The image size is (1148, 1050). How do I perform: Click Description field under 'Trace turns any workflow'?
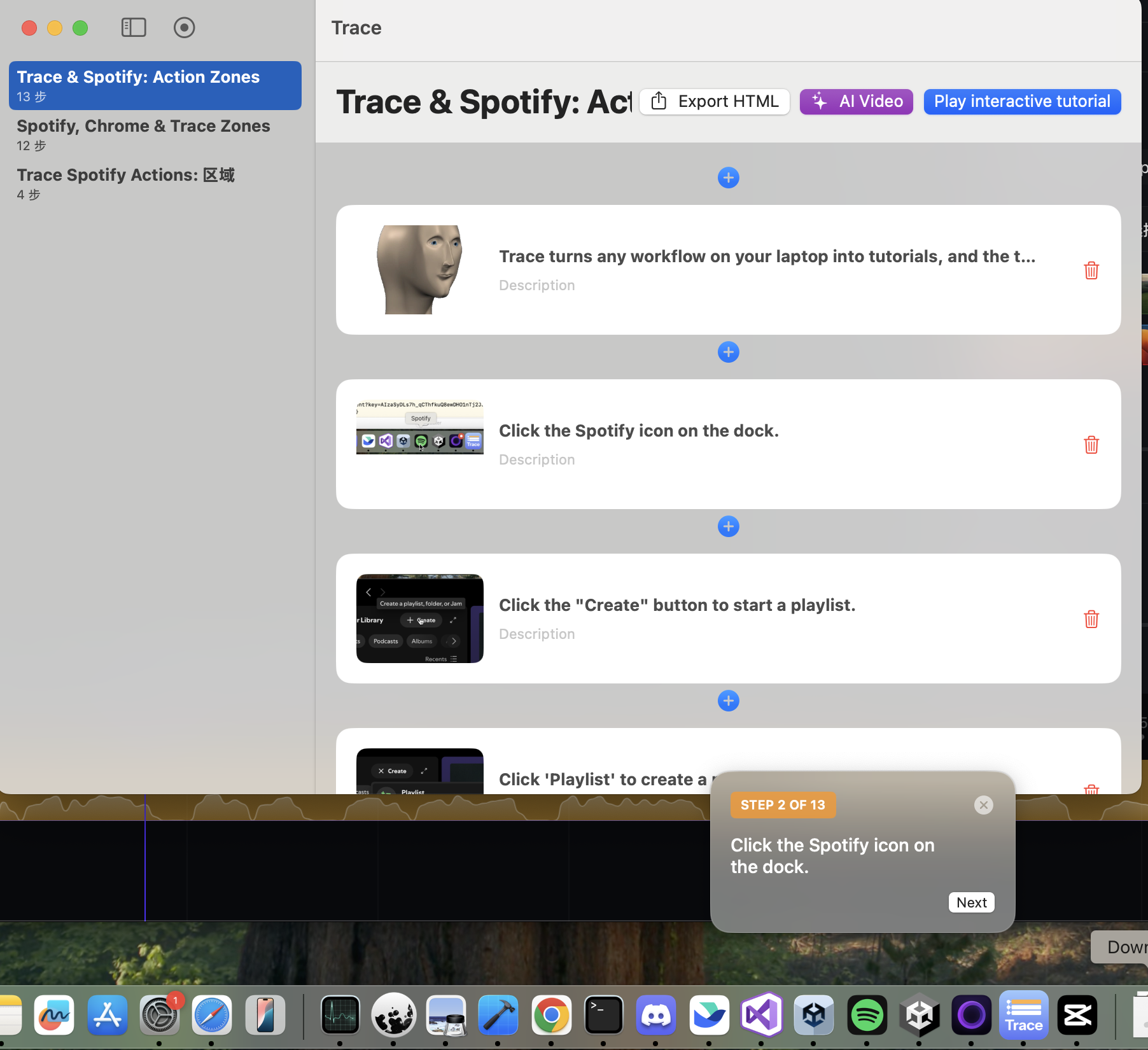point(536,285)
